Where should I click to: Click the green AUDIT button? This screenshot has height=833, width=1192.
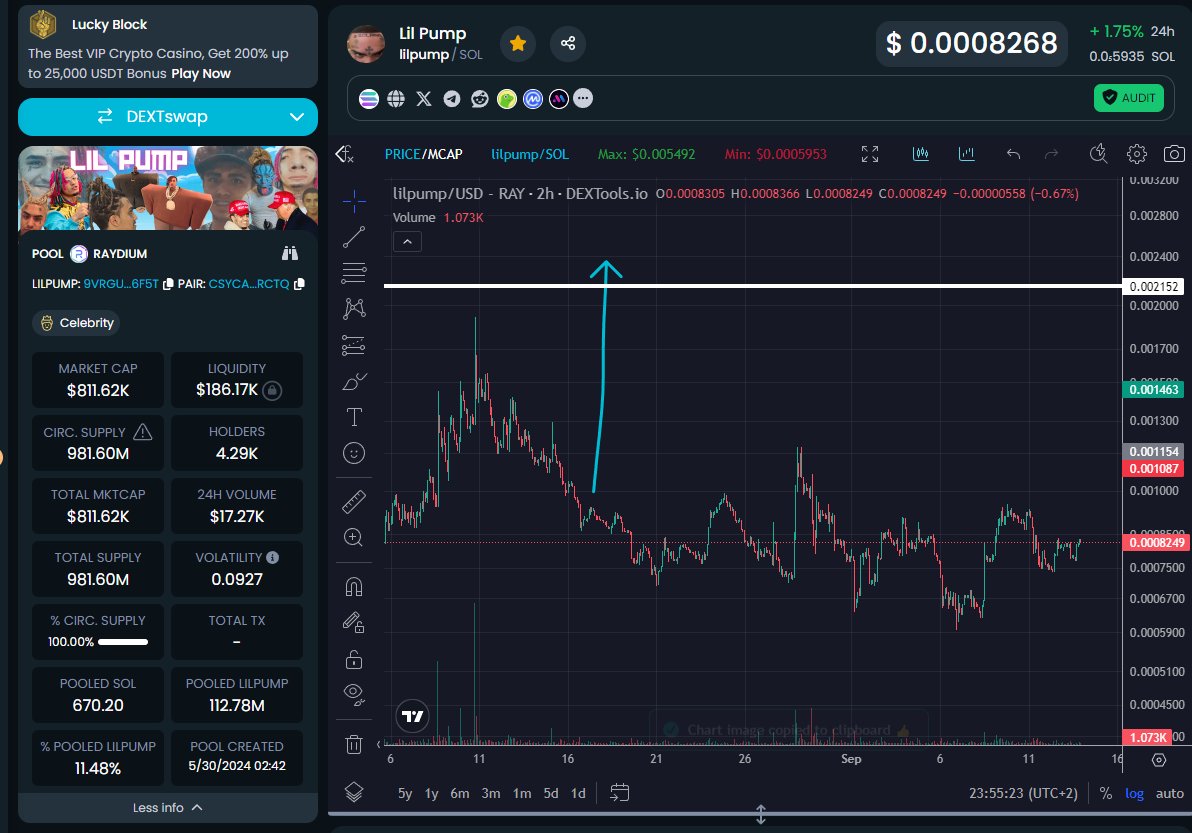(1128, 98)
